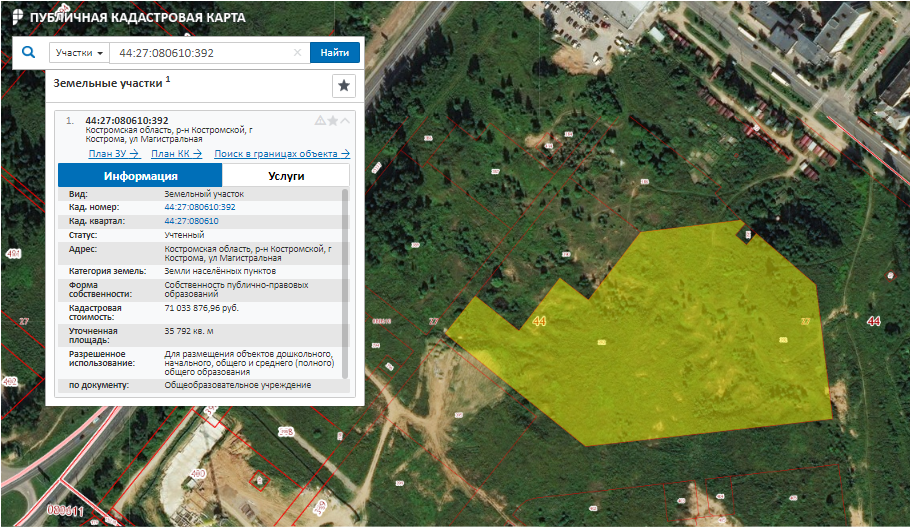The width and height of the screenshot is (911, 528).
Task: Open the Участки search type dropdown
Action: click(79, 53)
